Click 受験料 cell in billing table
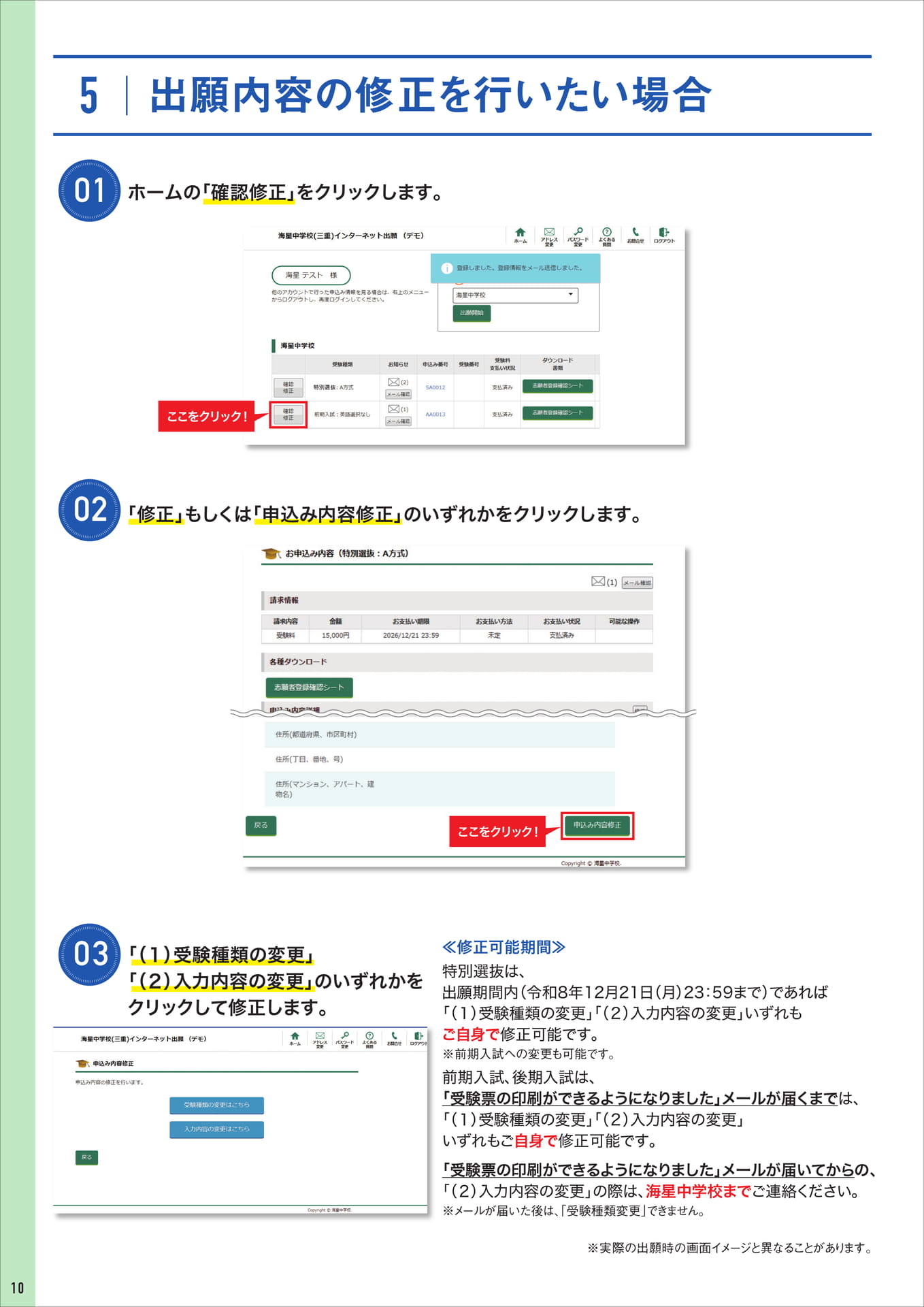924x1307 pixels. (285, 635)
